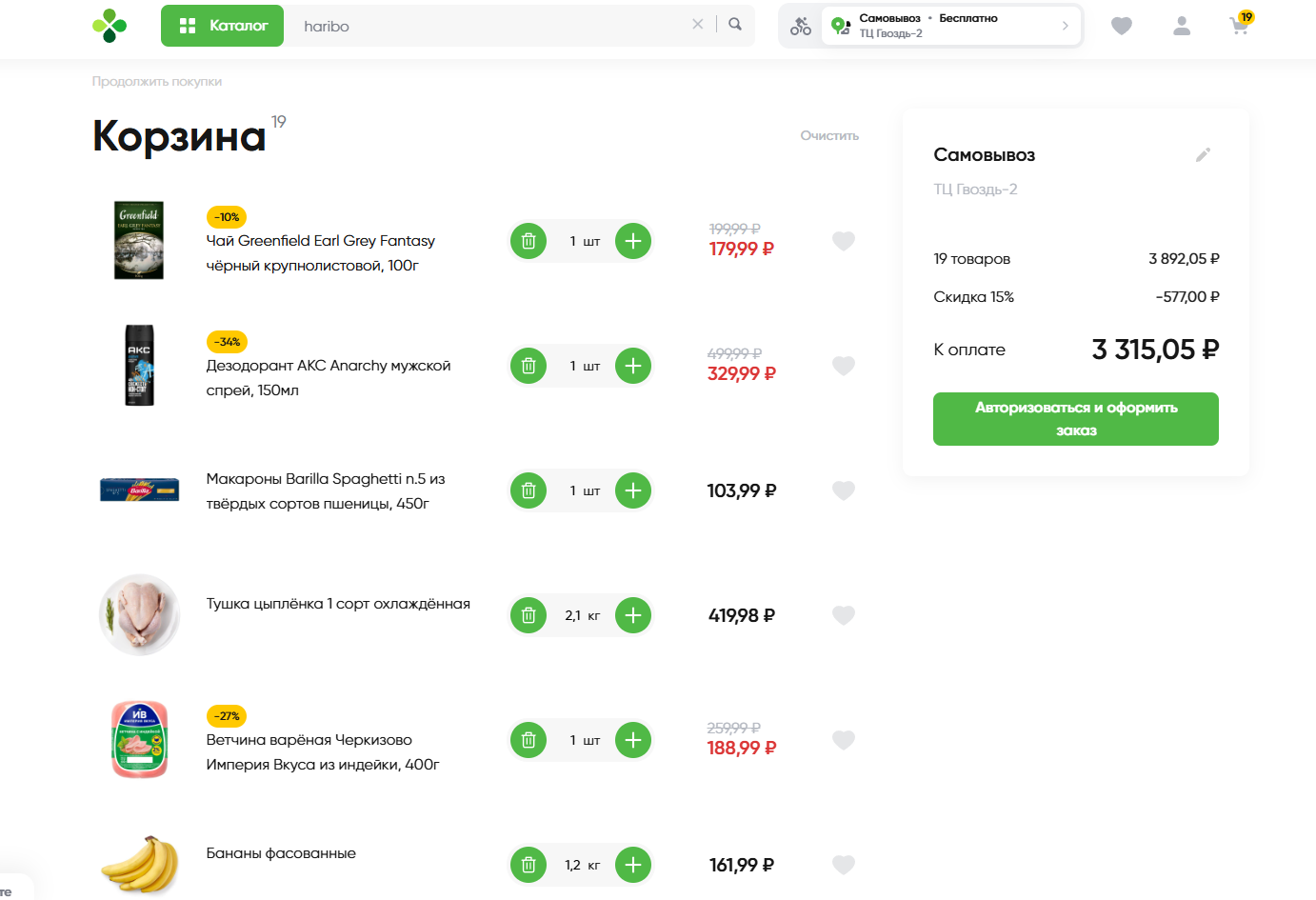Screen dimensions: 1316x900
Task: Clear the haribo search field
Action: pyautogui.click(x=698, y=25)
